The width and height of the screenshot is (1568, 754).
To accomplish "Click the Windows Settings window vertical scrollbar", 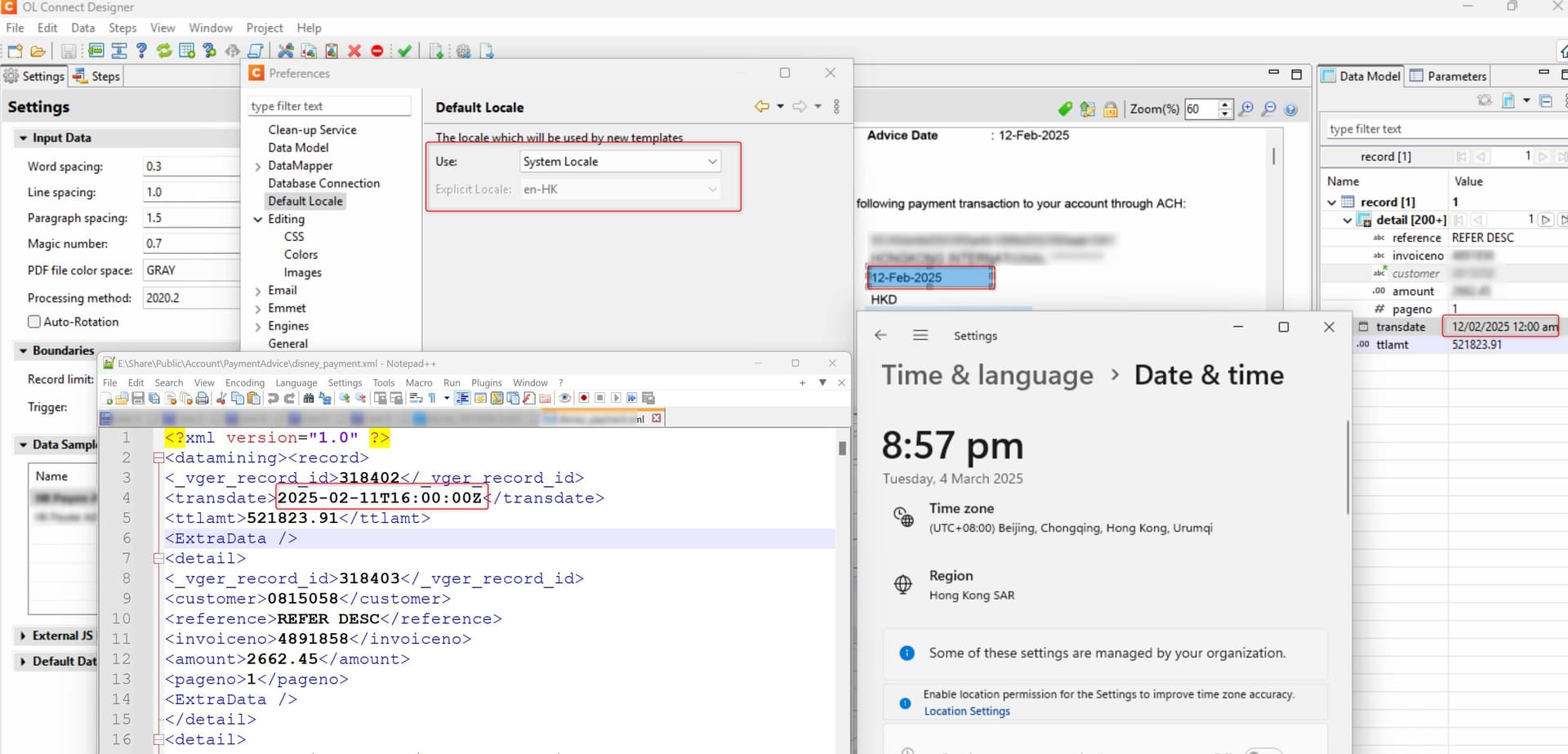I will point(1347,467).
